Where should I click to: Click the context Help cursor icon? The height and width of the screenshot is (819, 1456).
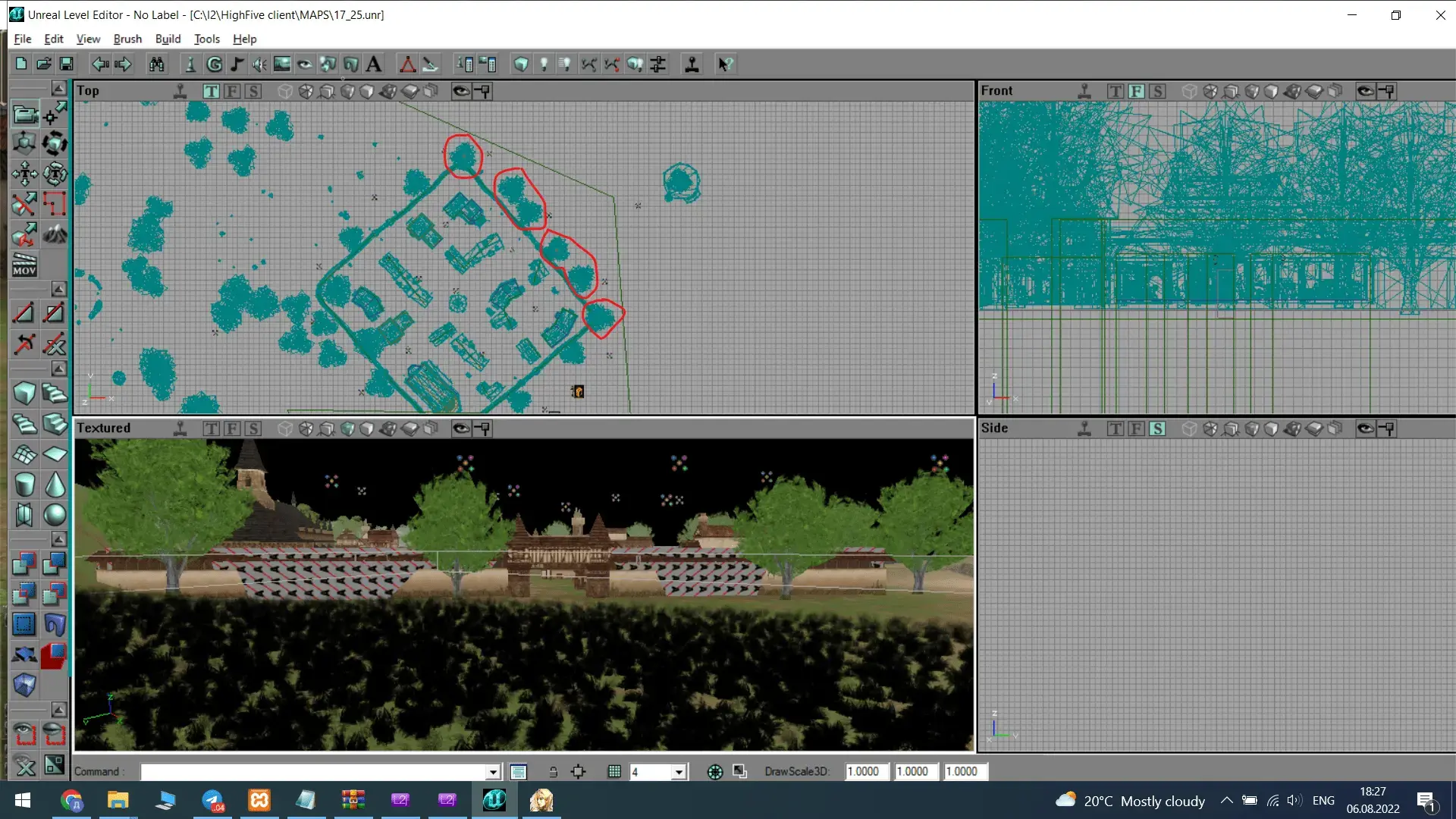point(726,64)
